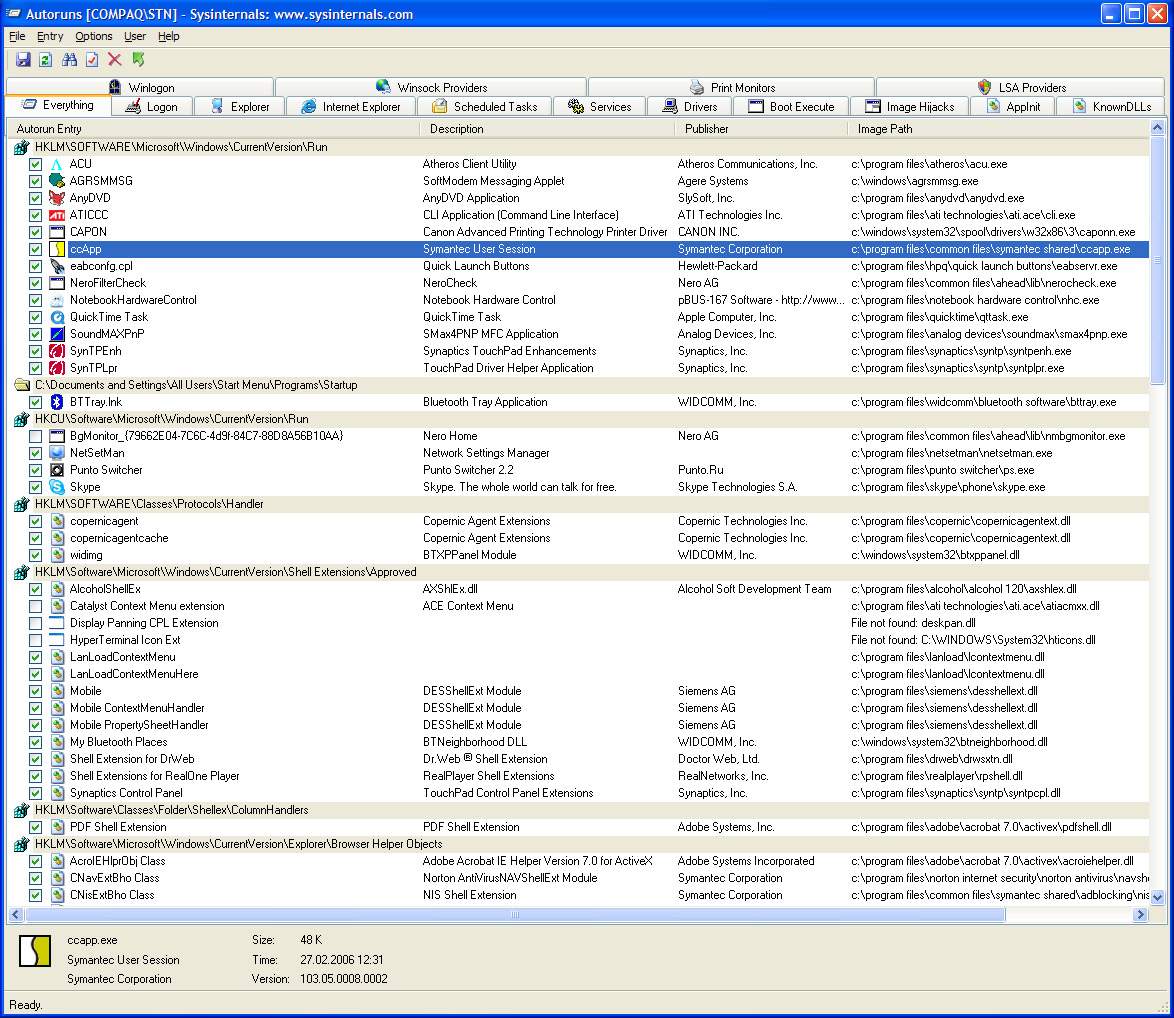Click the BTTray.lnk Bluetooth icon
Image resolution: width=1174 pixels, height=1018 pixels.
(x=57, y=402)
